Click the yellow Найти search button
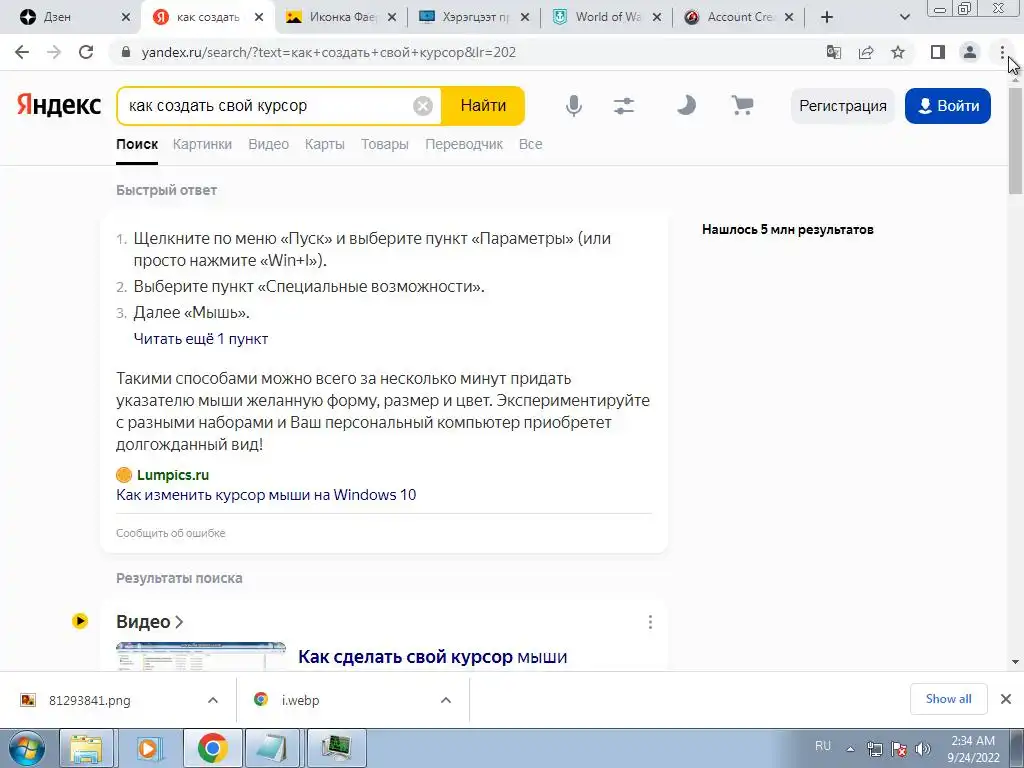This screenshot has width=1024, height=768. click(x=483, y=106)
